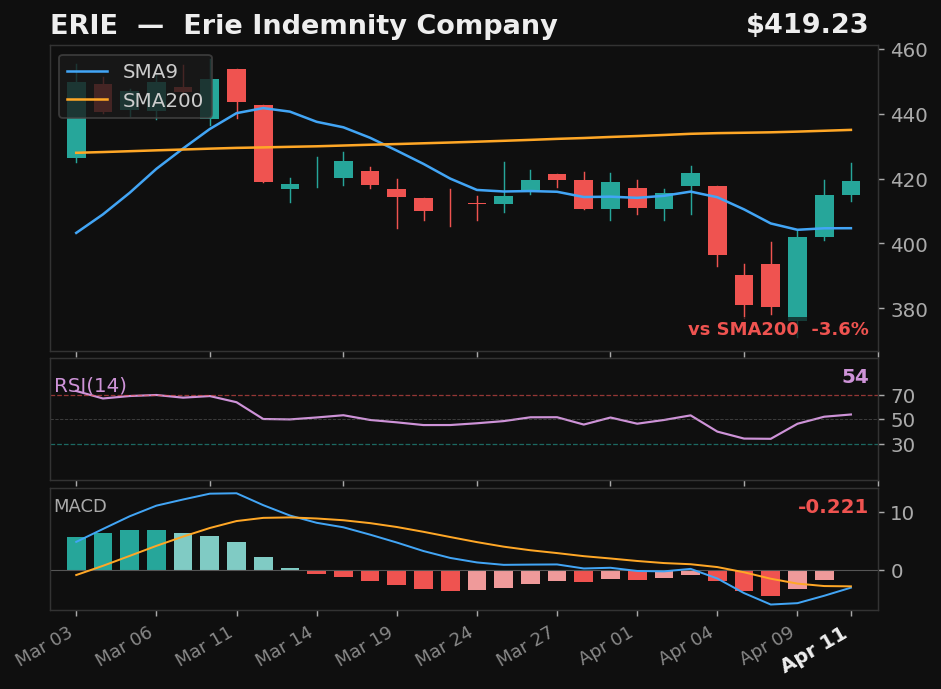Click the RSI 50 axis label

[x=903, y=420]
